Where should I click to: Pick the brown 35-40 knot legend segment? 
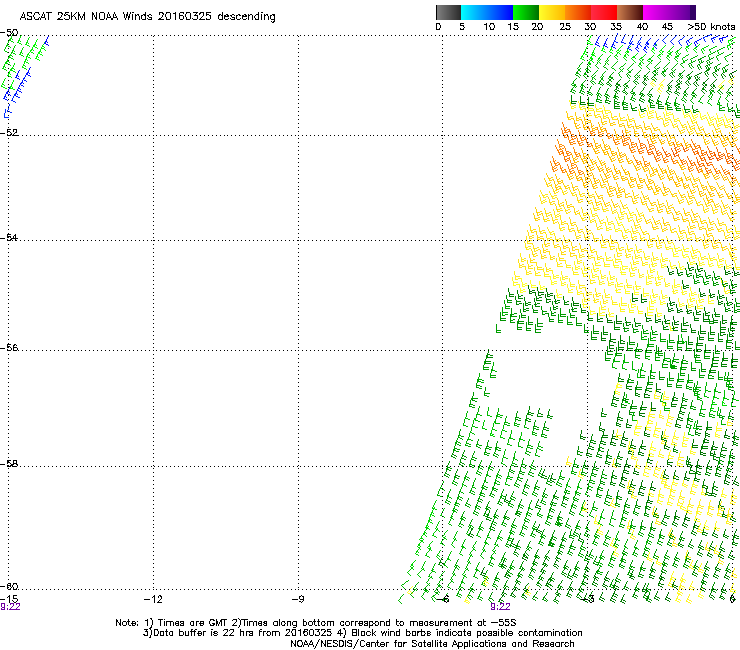(630, 12)
